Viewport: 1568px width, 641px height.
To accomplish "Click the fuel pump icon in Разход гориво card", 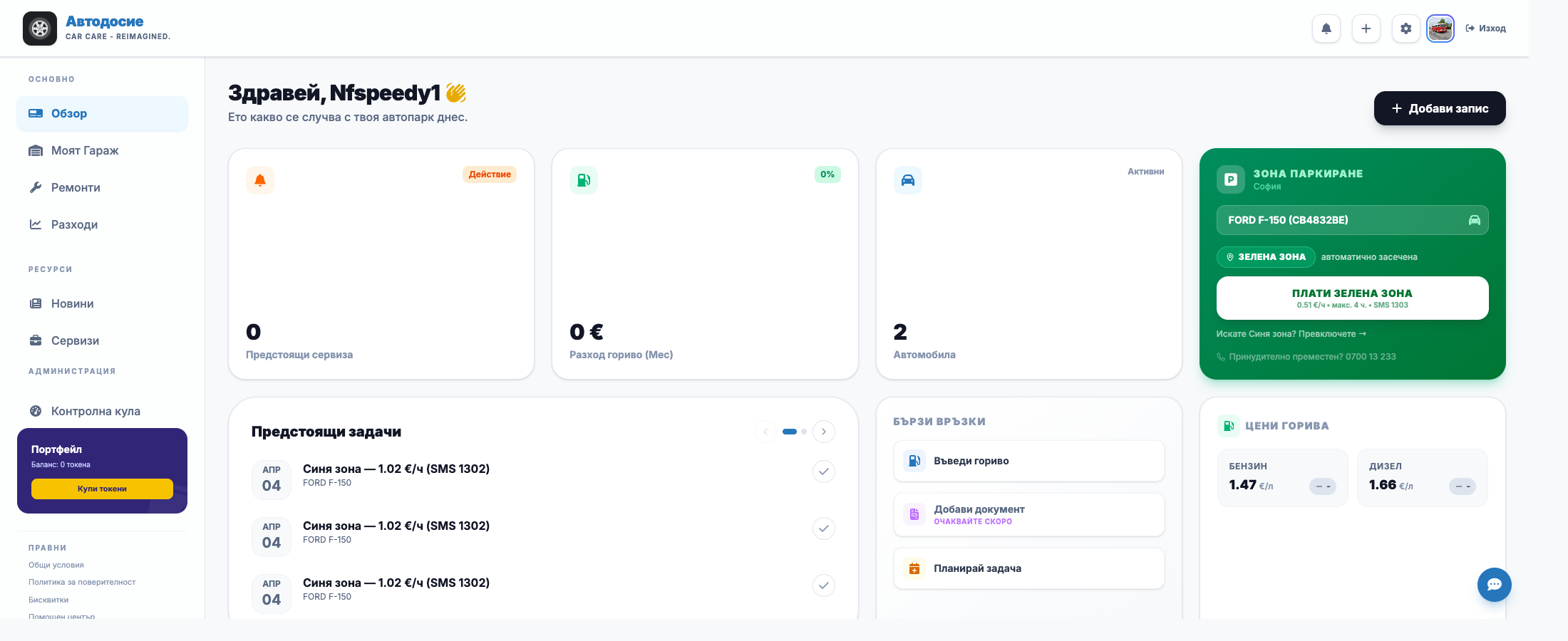I will 584,180.
